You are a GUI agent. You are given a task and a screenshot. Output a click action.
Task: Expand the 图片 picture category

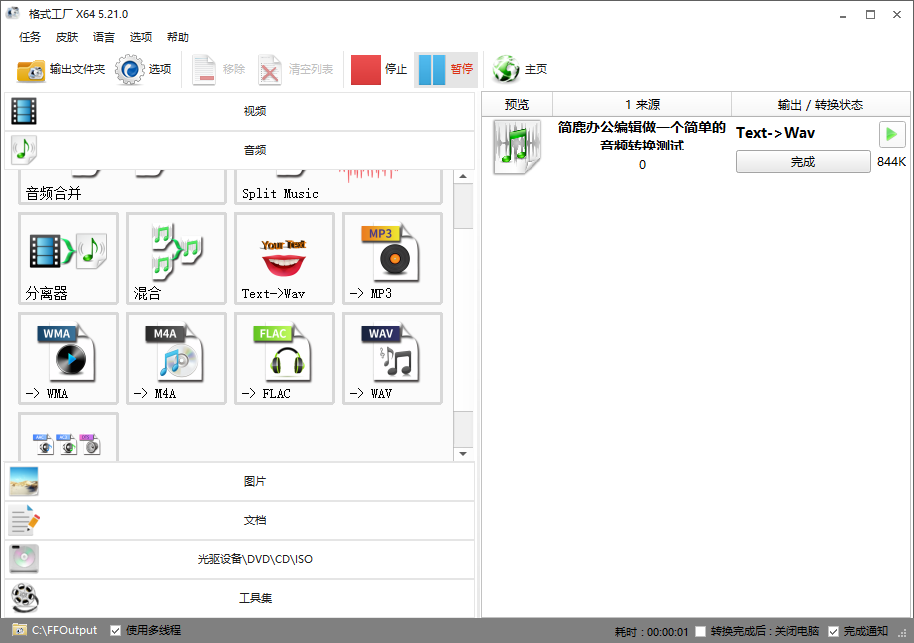click(x=240, y=481)
